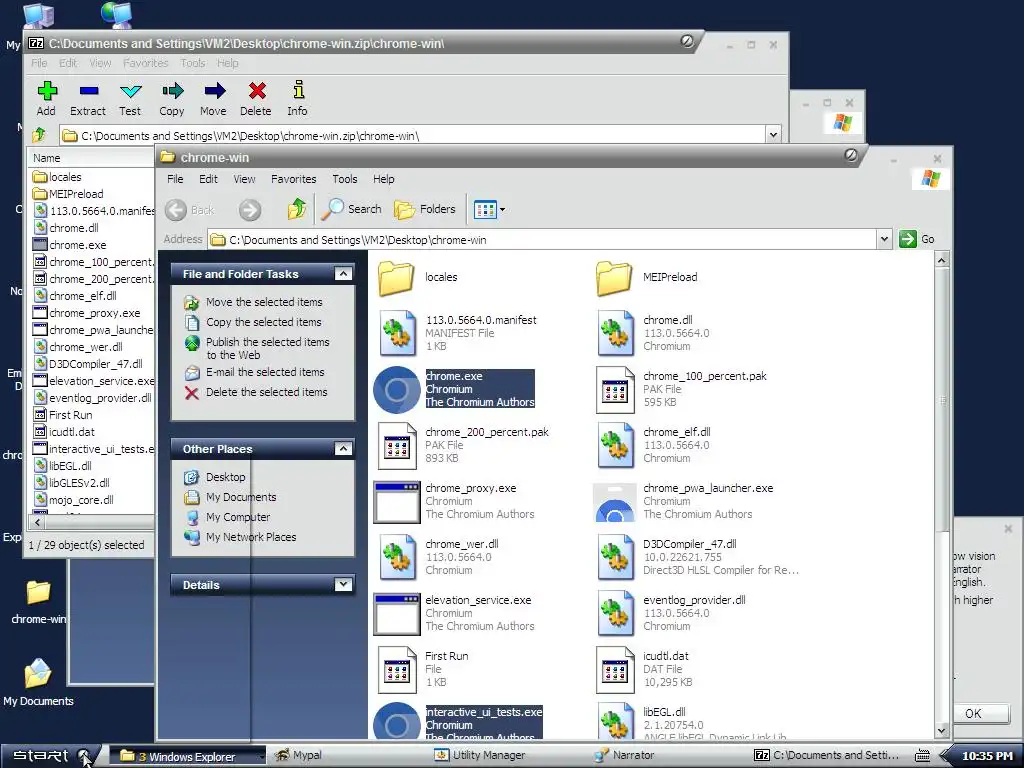The image size is (1024, 768).
Task: Select mojo_core.dll in 7-Zip list
Action: tap(81, 500)
